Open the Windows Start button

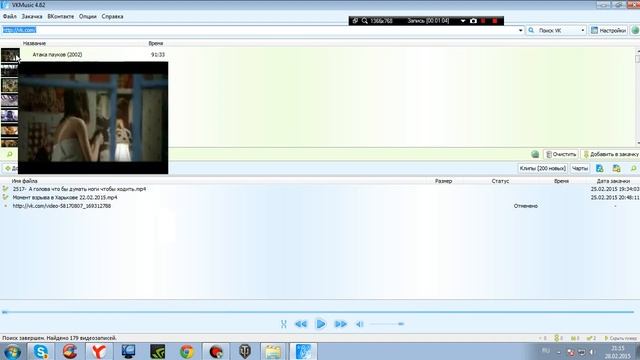click(12, 351)
